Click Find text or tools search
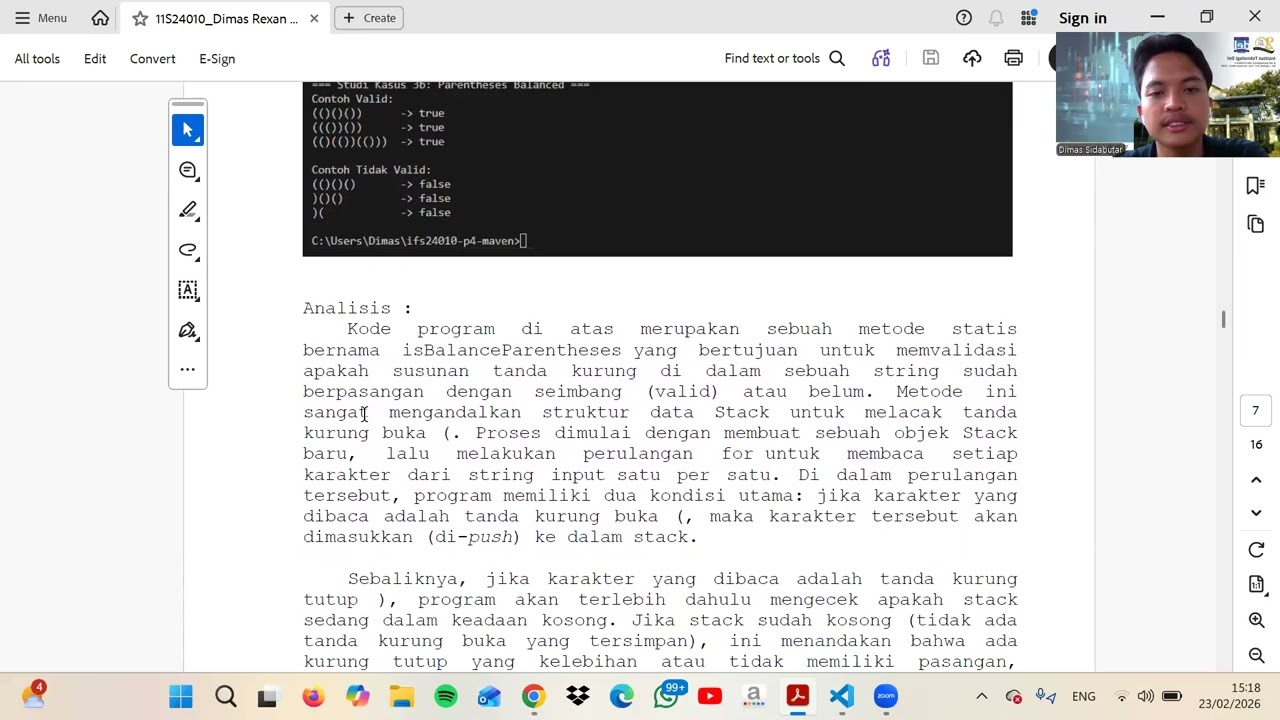 coord(785,59)
